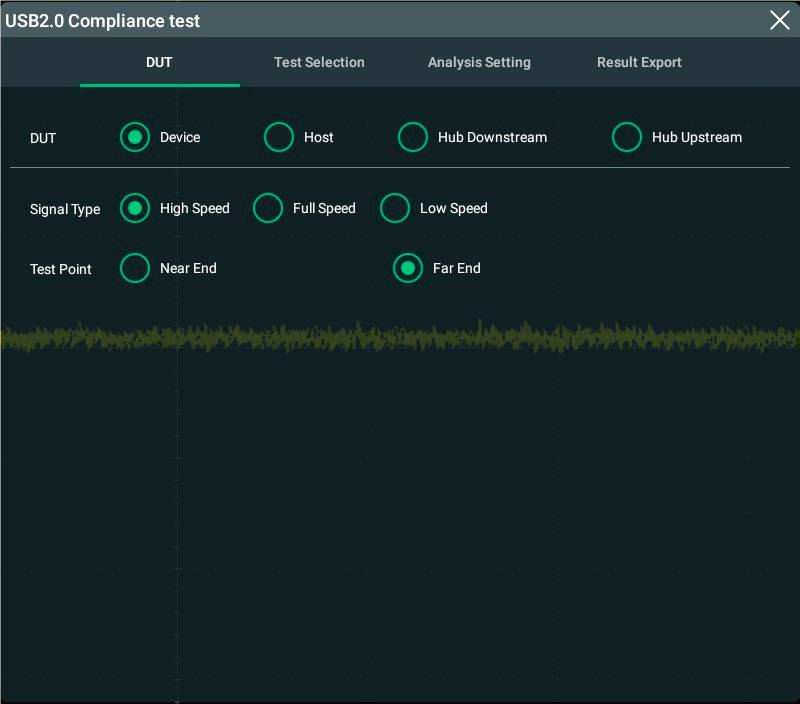Click the empty grid area below the waveform
Viewport: 800px width, 704px height.
450,520
